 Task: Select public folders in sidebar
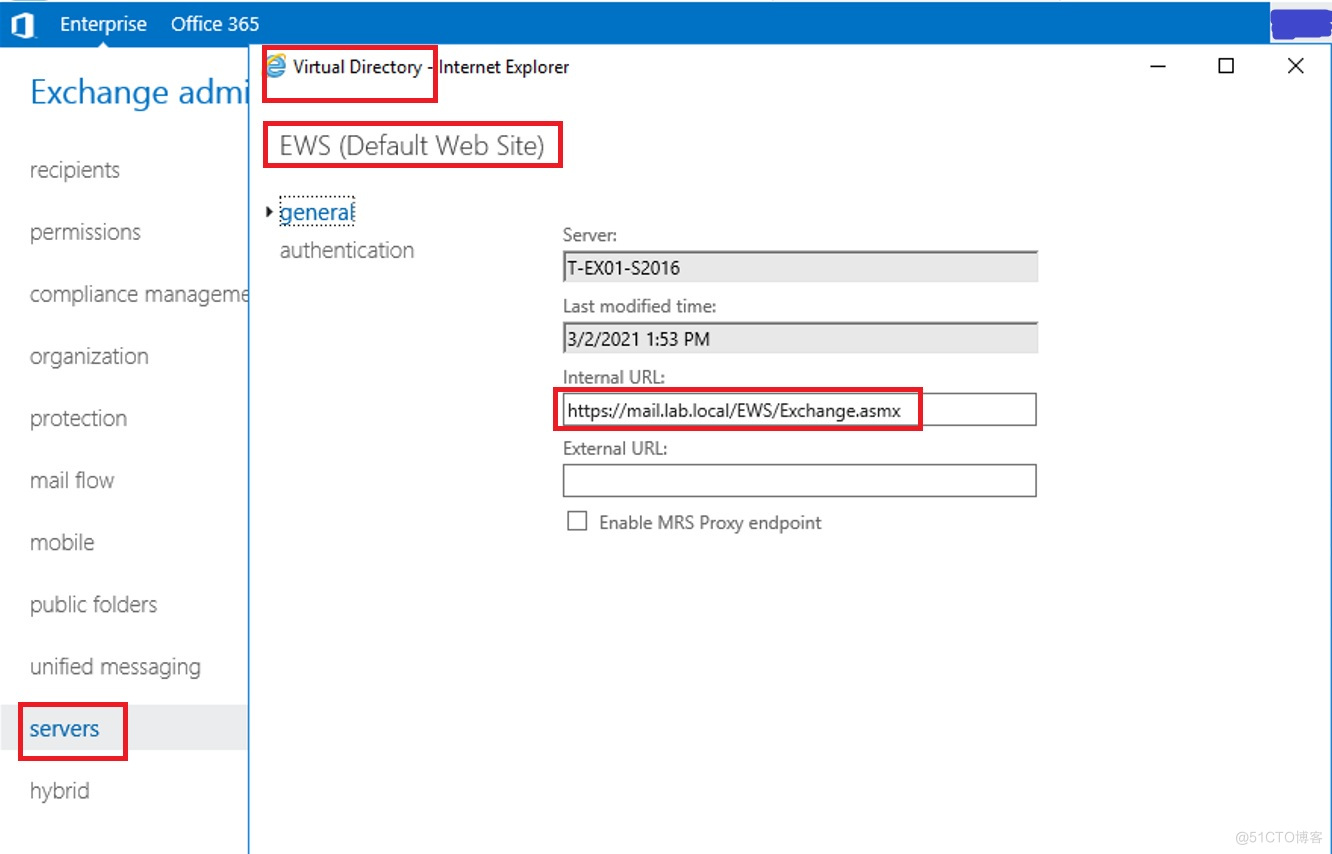(x=93, y=604)
